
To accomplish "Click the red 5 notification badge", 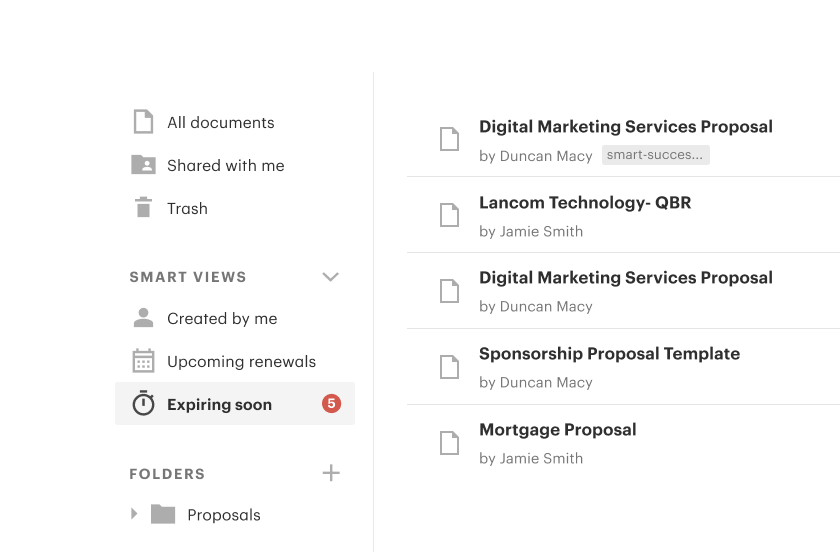I will [331, 404].
